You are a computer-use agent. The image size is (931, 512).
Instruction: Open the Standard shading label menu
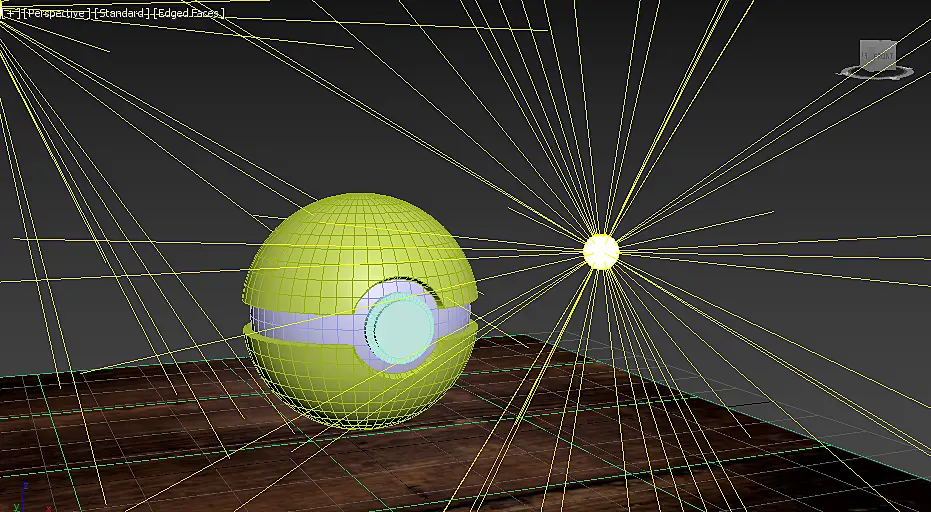click(x=122, y=13)
